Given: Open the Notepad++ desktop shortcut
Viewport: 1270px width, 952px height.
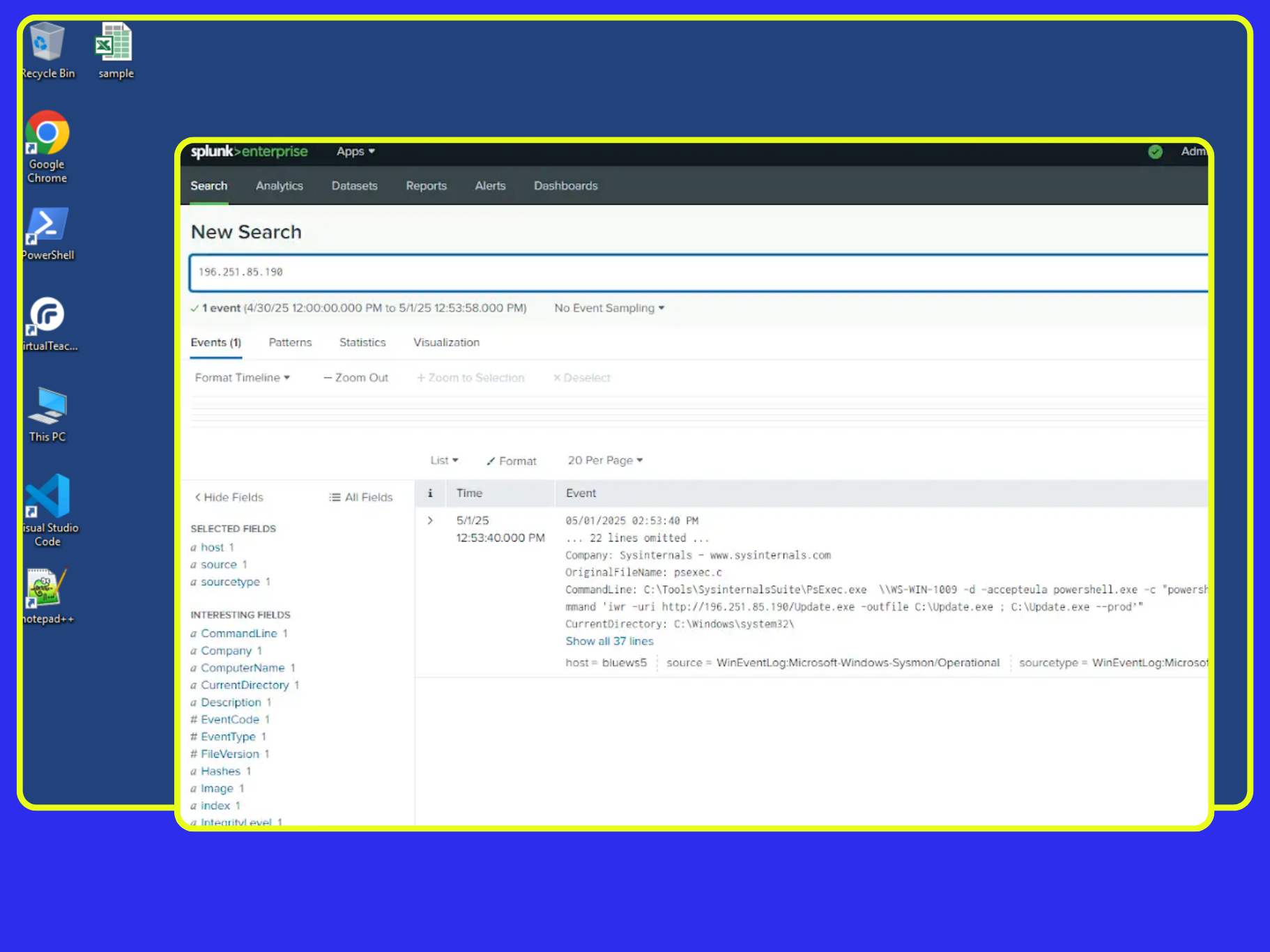Looking at the screenshot, I should 47,597.
